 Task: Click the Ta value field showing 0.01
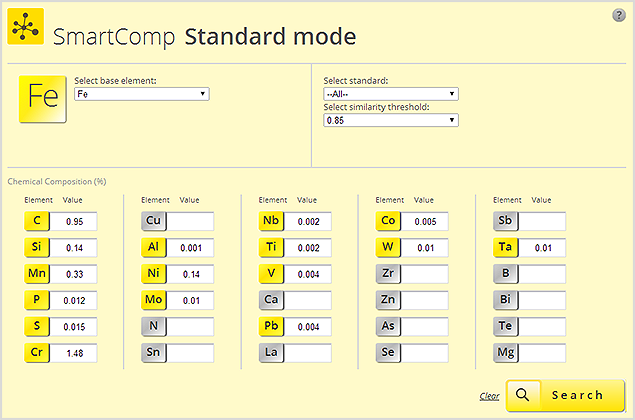pos(542,248)
